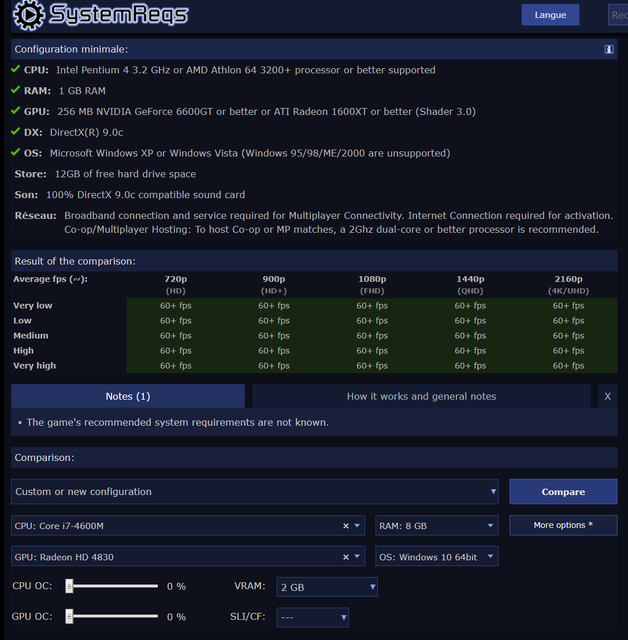Switch to the Notes (1) tab
Screen dimensions: 628x640
[128, 396]
